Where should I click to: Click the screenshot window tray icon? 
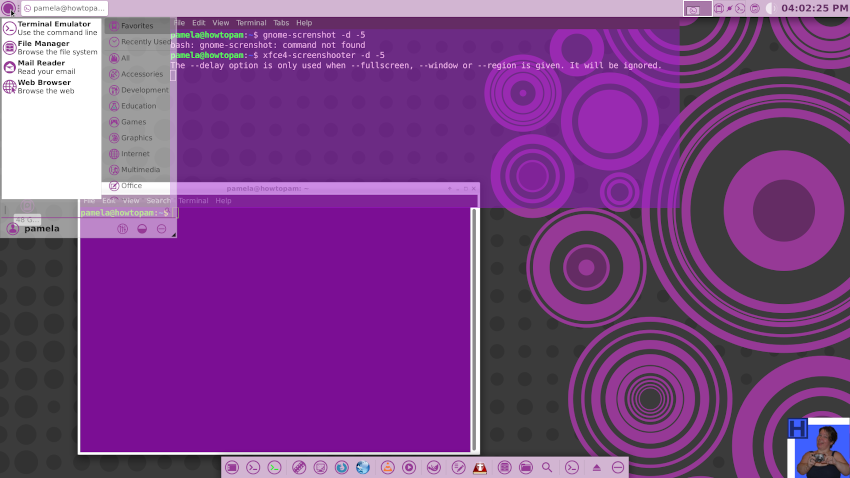click(x=755, y=8)
